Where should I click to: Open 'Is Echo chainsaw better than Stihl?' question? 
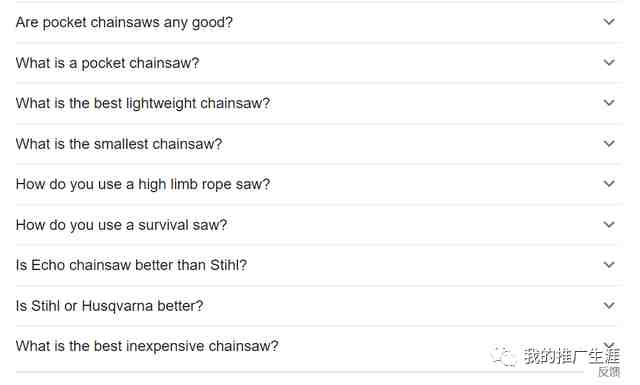coord(131,265)
